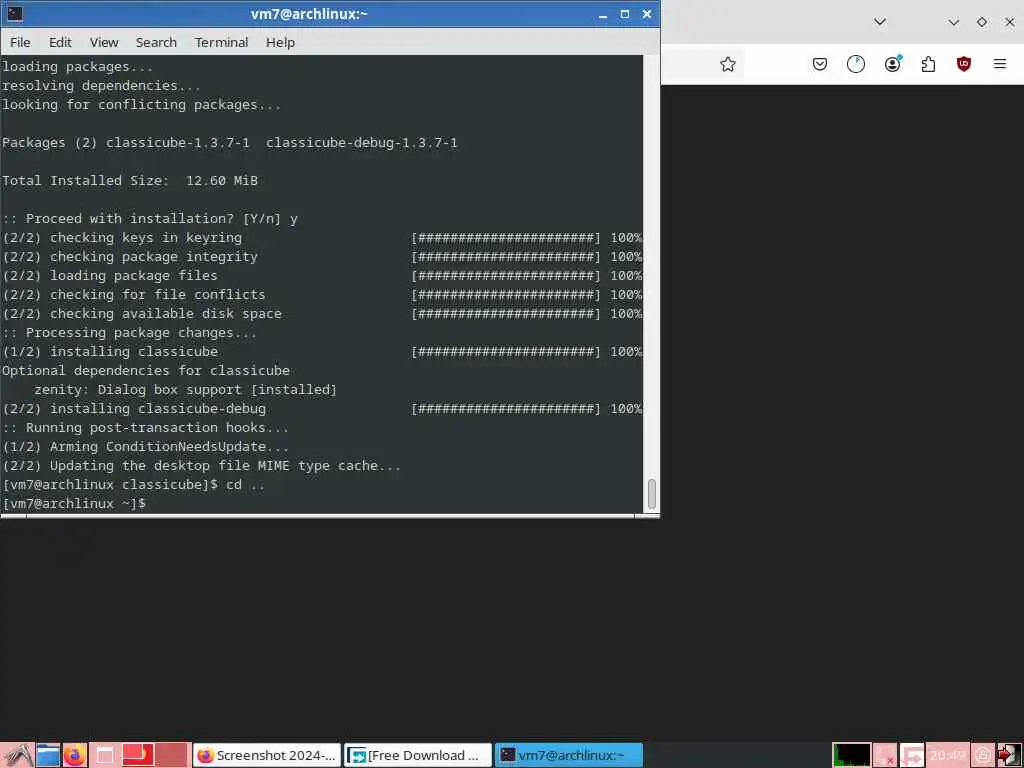
Task: Click the ':: Running post-transaction hooks...' line
Action: click(x=145, y=428)
